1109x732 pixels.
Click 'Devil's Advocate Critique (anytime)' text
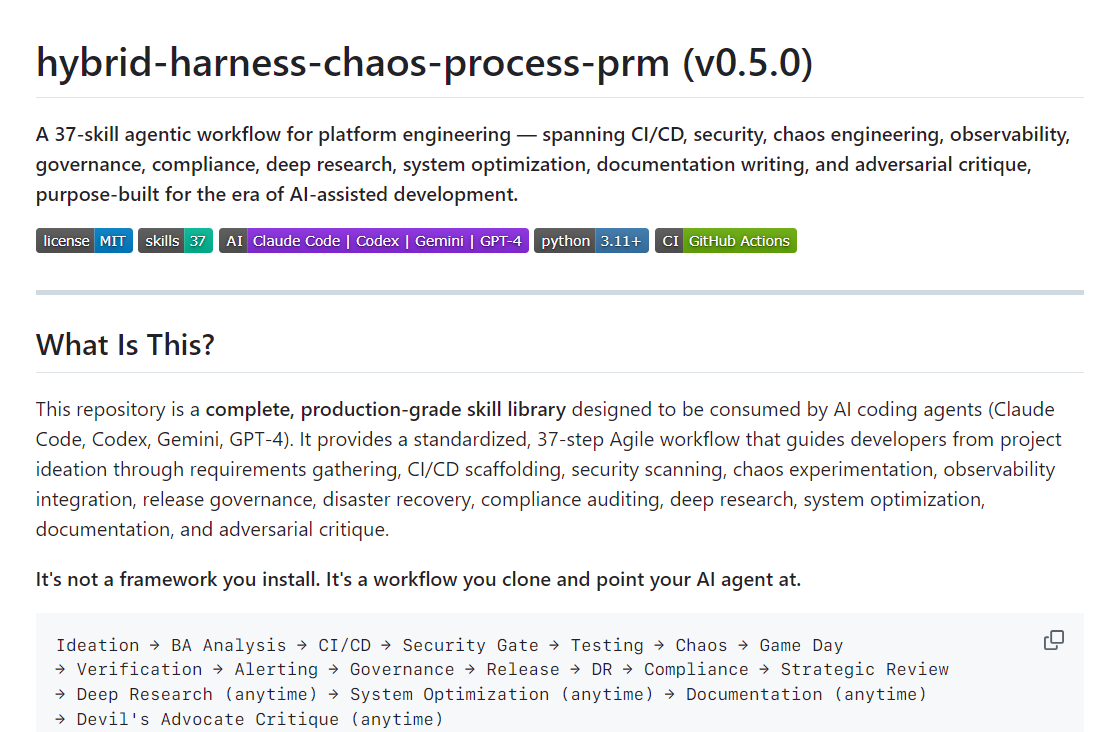point(260,719)
